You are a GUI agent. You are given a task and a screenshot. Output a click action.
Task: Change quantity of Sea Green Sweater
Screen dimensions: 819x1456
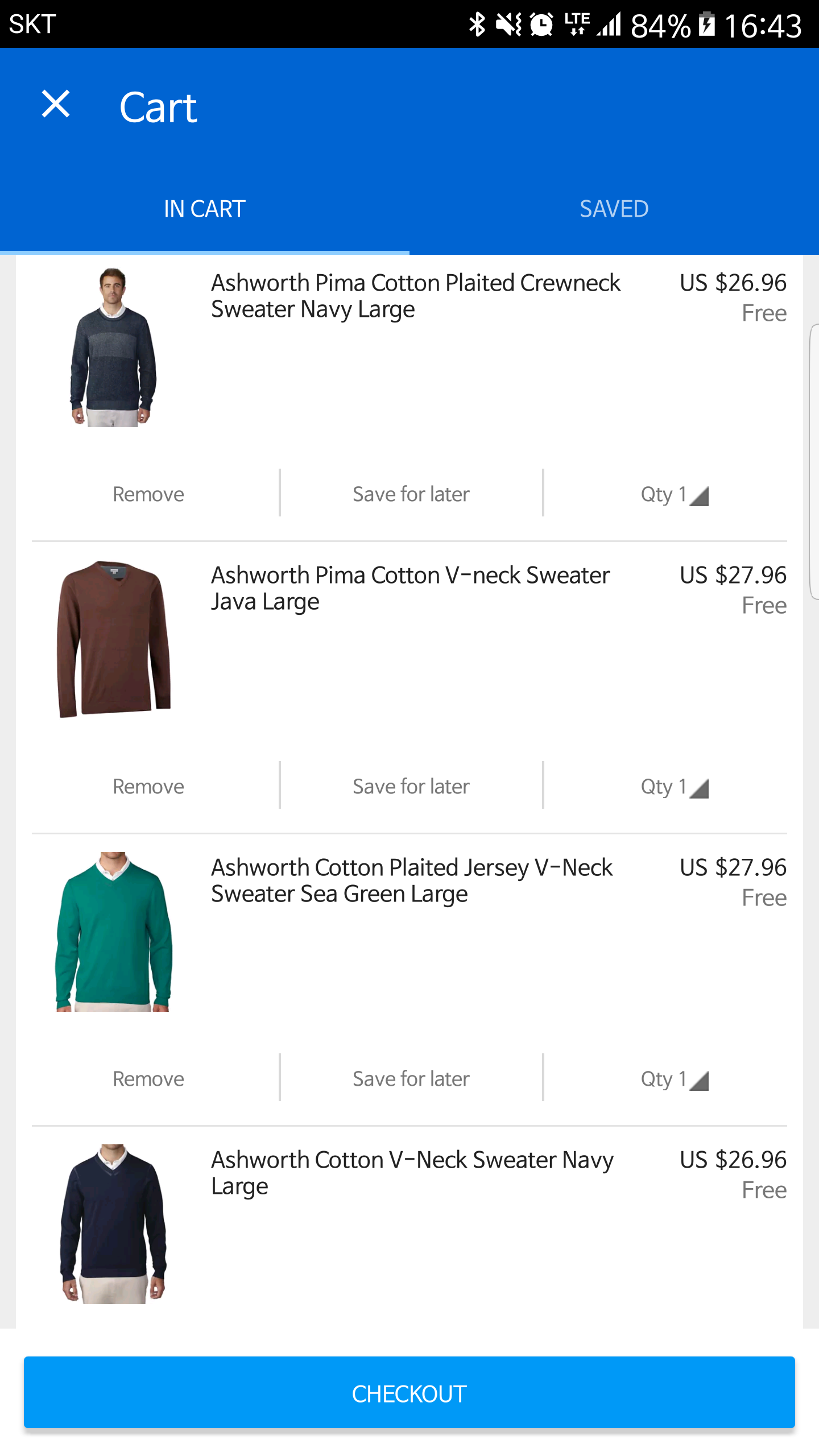point(674,1079)
